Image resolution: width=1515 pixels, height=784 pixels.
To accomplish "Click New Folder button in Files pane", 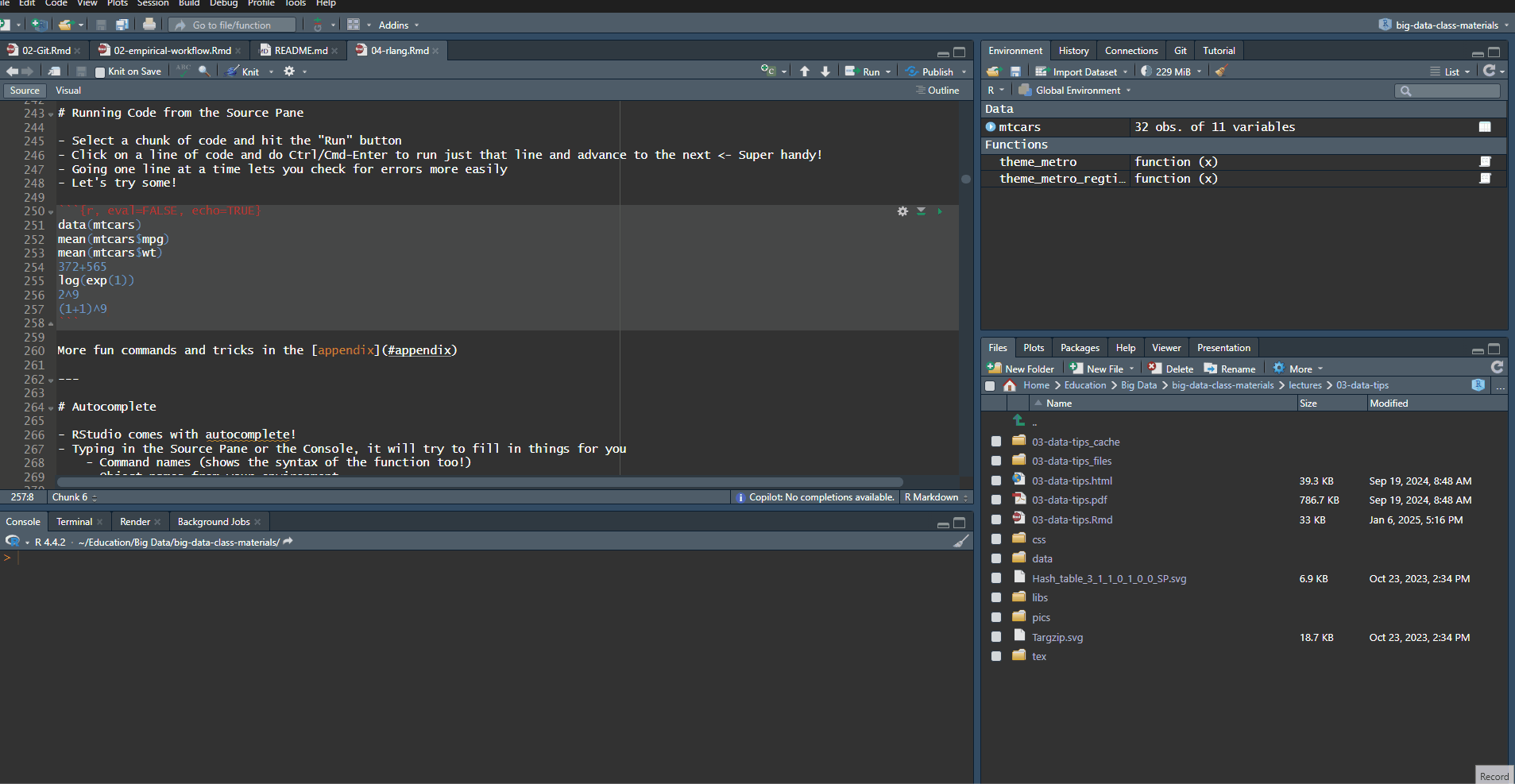I will coord(1020,369).
